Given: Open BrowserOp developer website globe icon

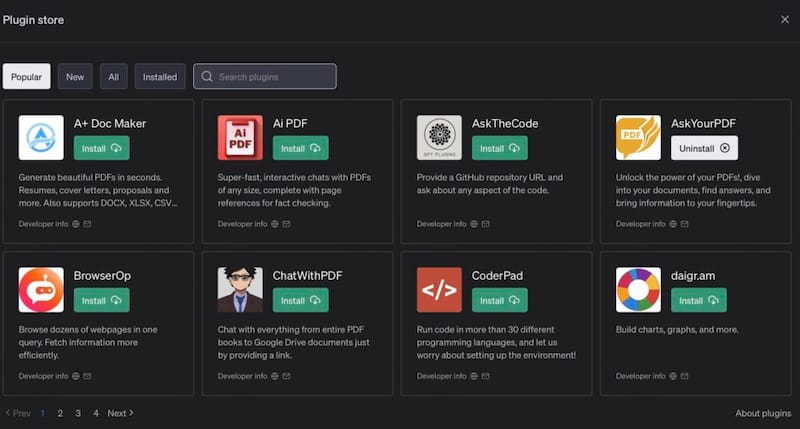Looking at the screenshot, I should (76, 376).
